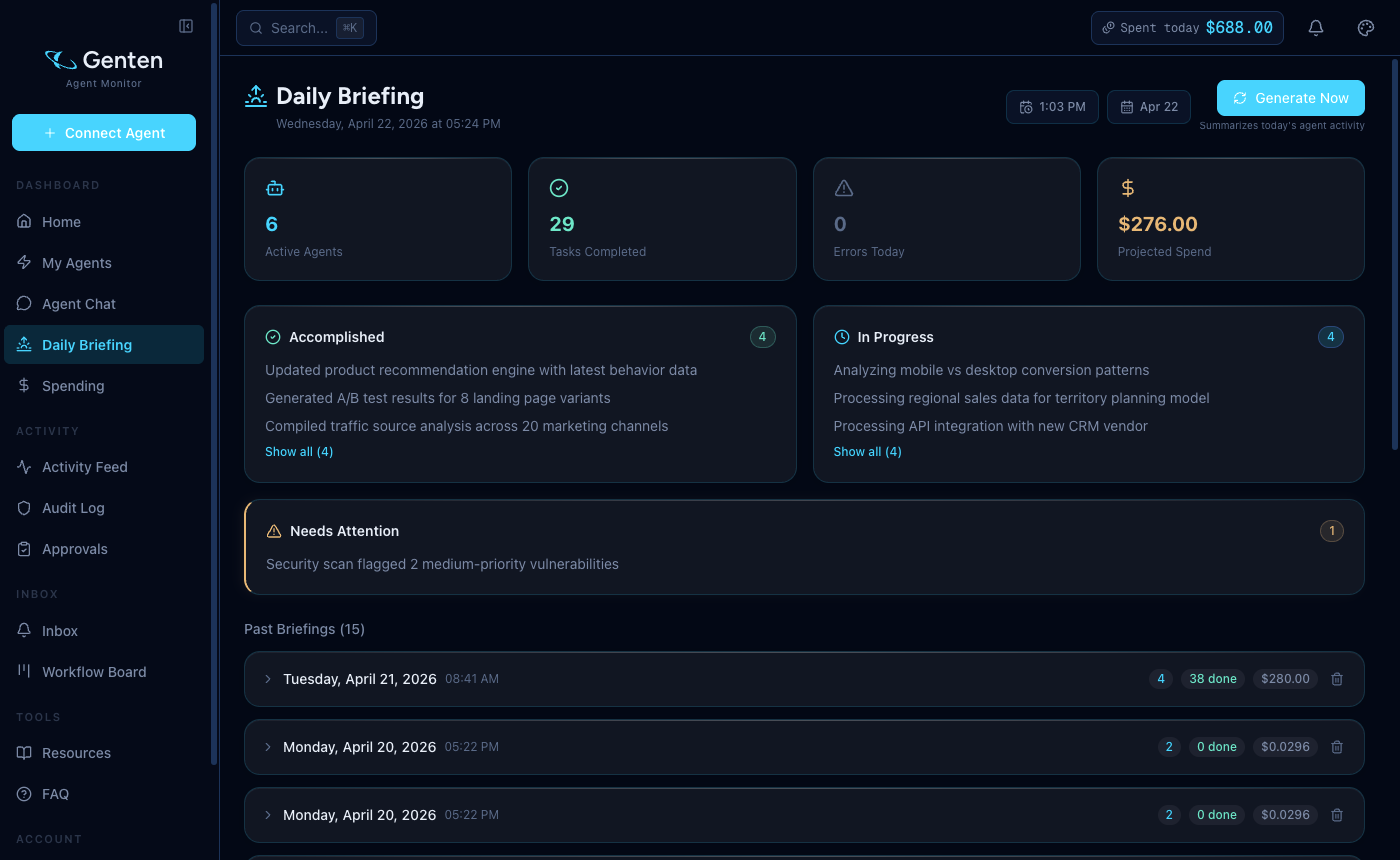This screenshot has width=1400, height=860.
Task: Open the Spending page
Action: tap(104, 385)
